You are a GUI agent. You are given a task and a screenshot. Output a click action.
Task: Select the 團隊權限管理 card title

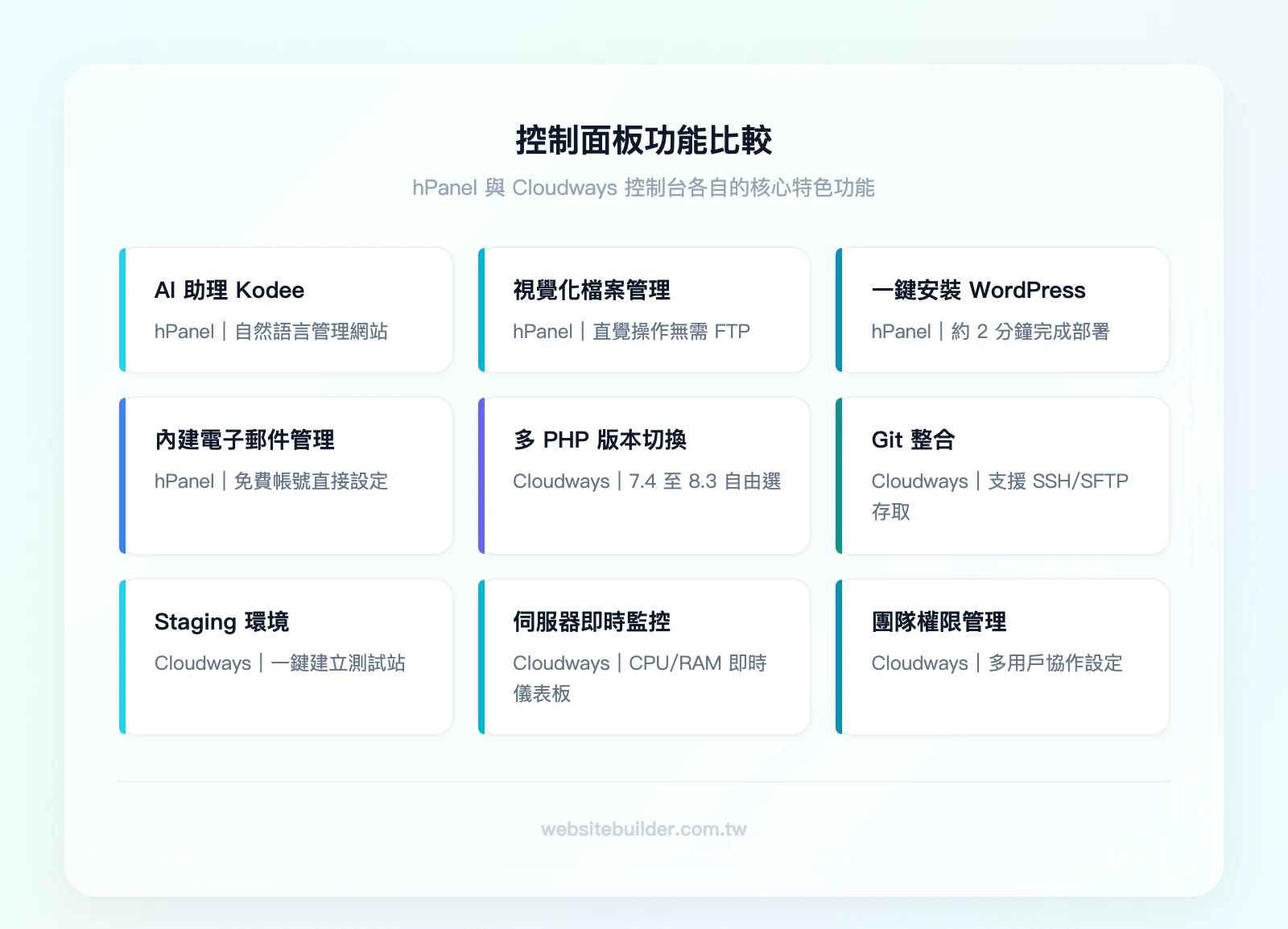click(939, 621)
